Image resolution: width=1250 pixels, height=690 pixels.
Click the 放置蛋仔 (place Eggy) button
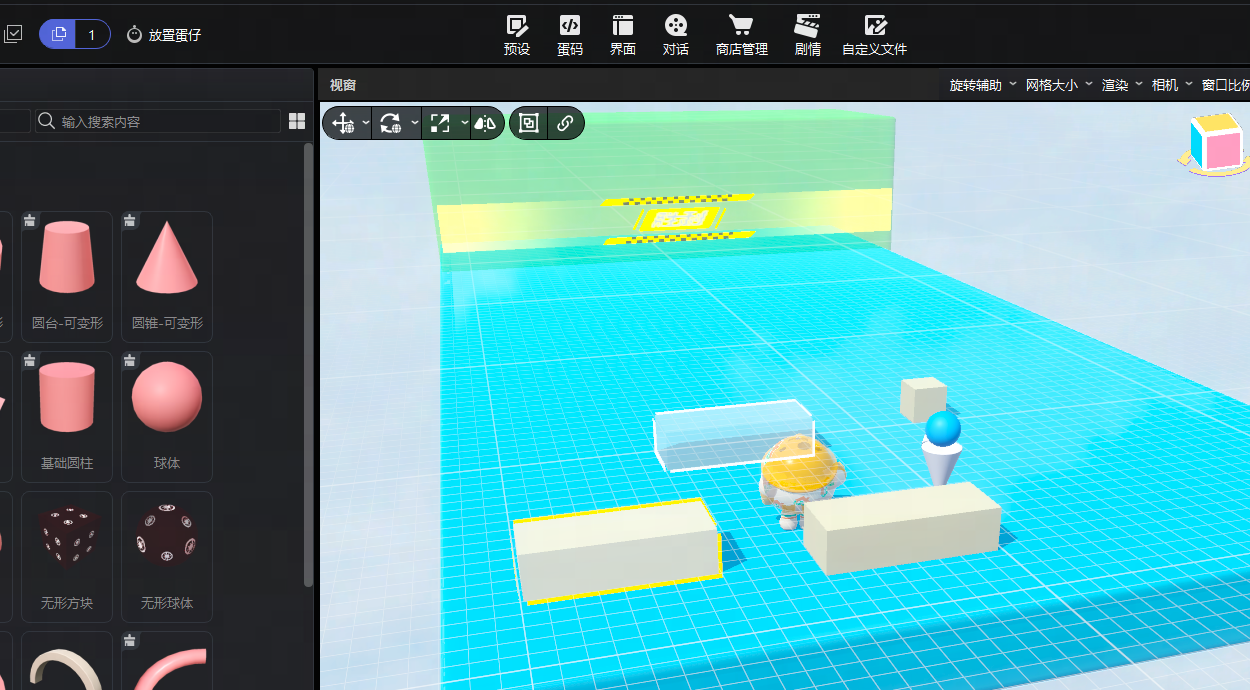[164, 35]
